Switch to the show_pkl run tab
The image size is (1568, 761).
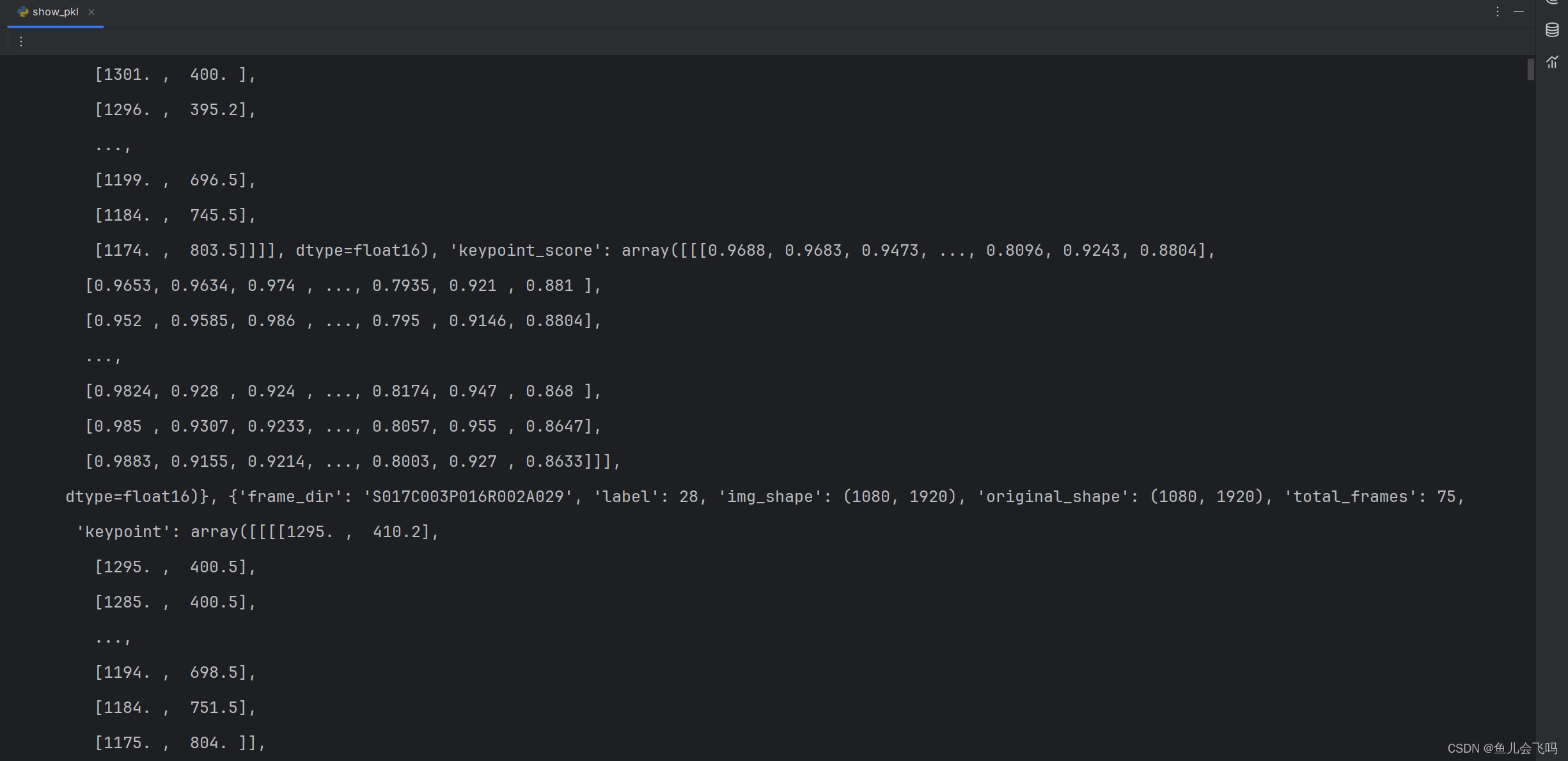[56, 12]
